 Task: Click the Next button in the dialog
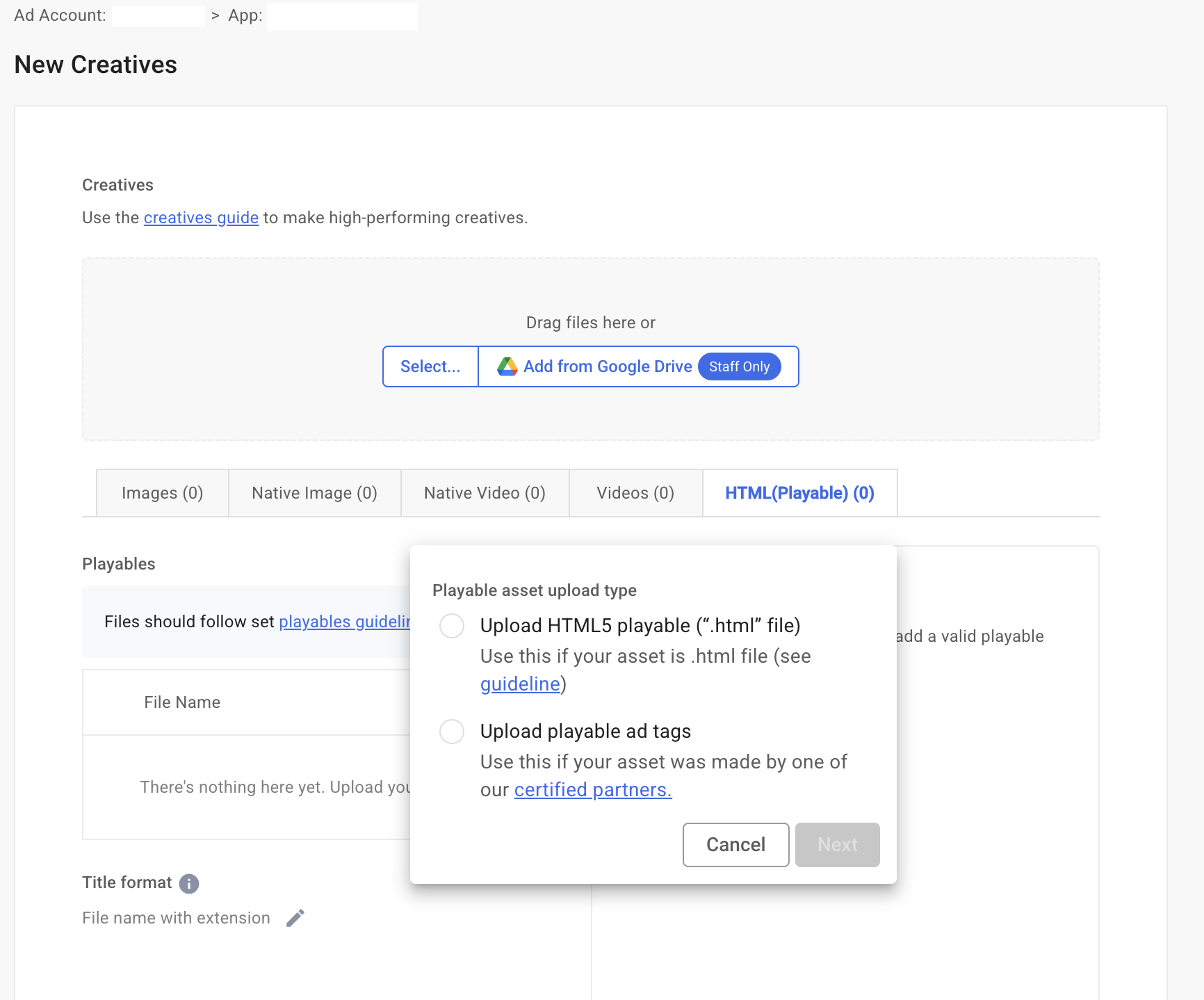point(838,845)
